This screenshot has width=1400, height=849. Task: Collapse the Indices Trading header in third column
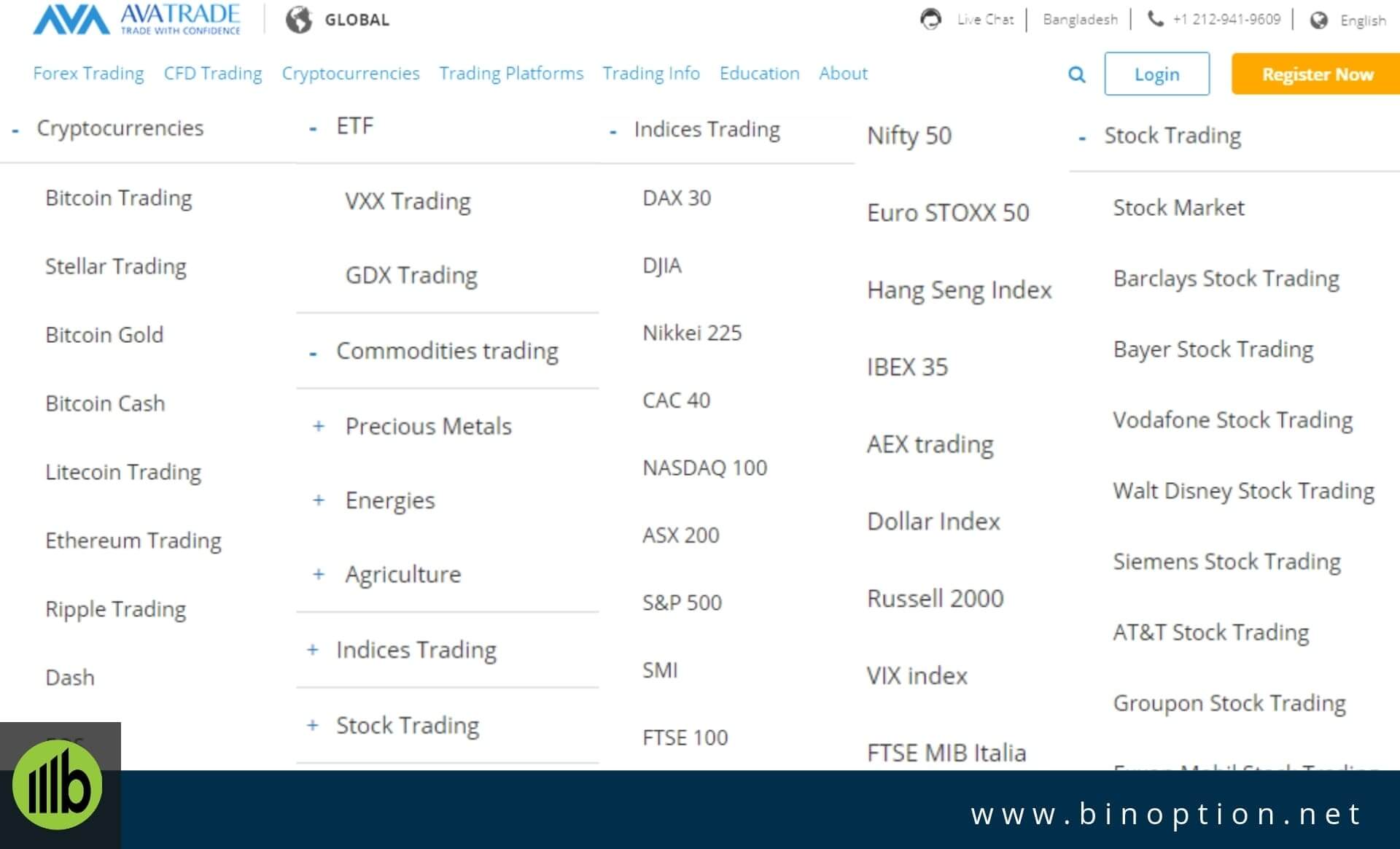(613, 133)
